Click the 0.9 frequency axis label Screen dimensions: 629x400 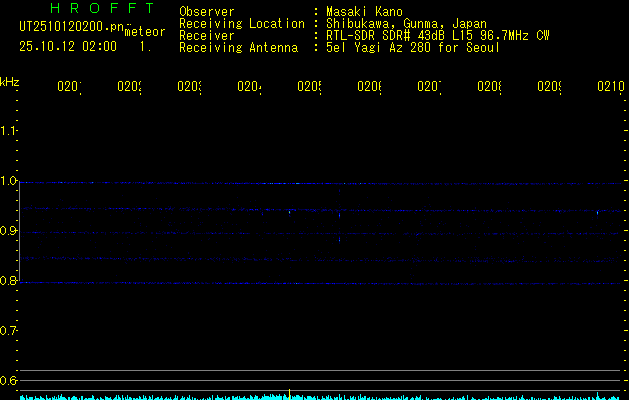(x=9, y=231)
